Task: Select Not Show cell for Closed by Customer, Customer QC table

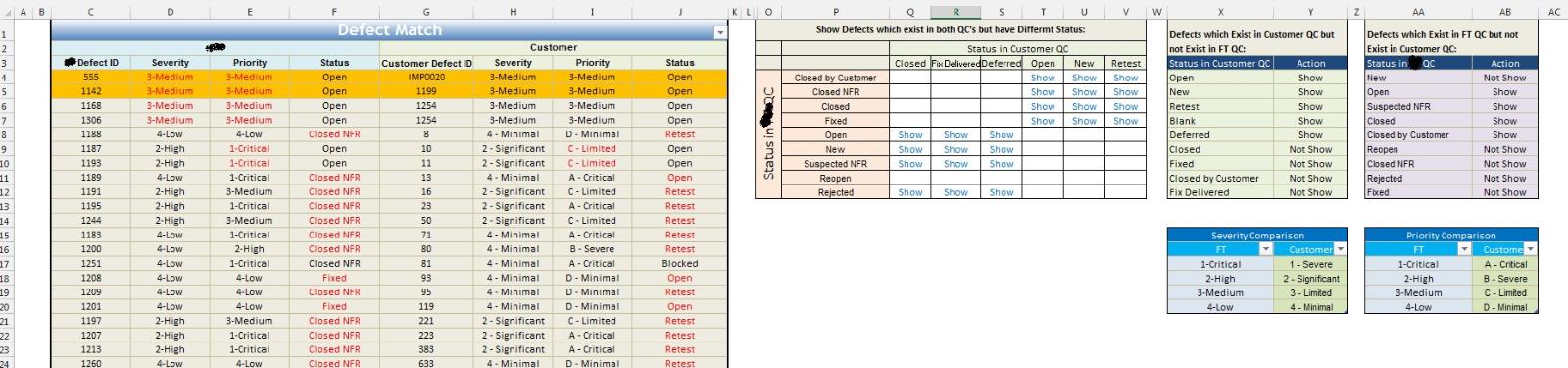Action: (x=1310, y=179)
